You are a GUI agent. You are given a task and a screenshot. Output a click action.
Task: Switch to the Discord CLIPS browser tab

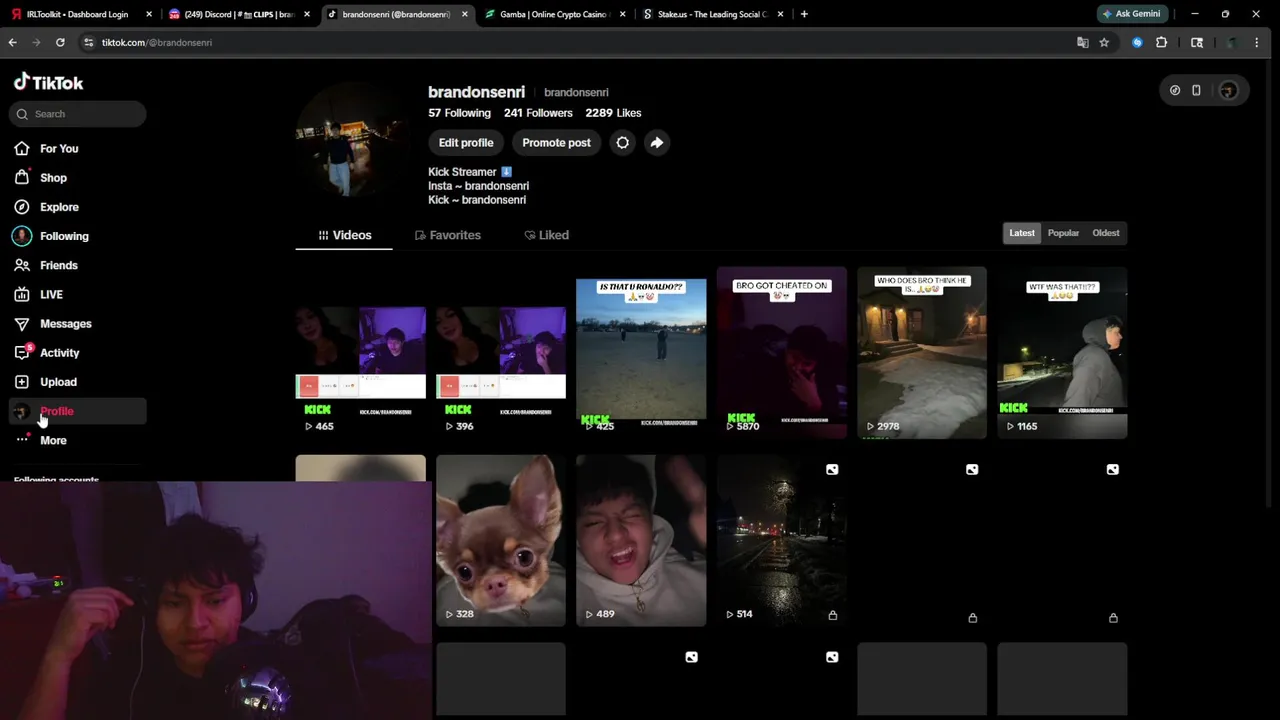(x=239, y=14)
